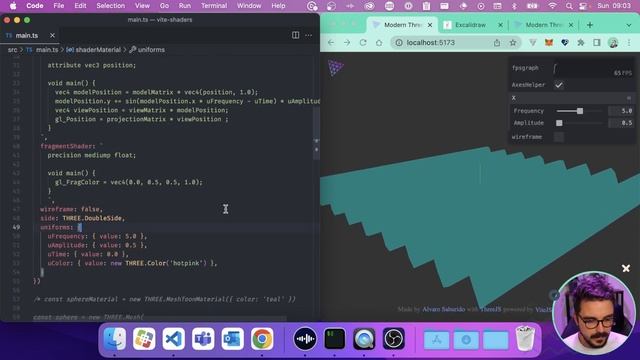Open Visual Studio Code from the Dock

point(173,339)
